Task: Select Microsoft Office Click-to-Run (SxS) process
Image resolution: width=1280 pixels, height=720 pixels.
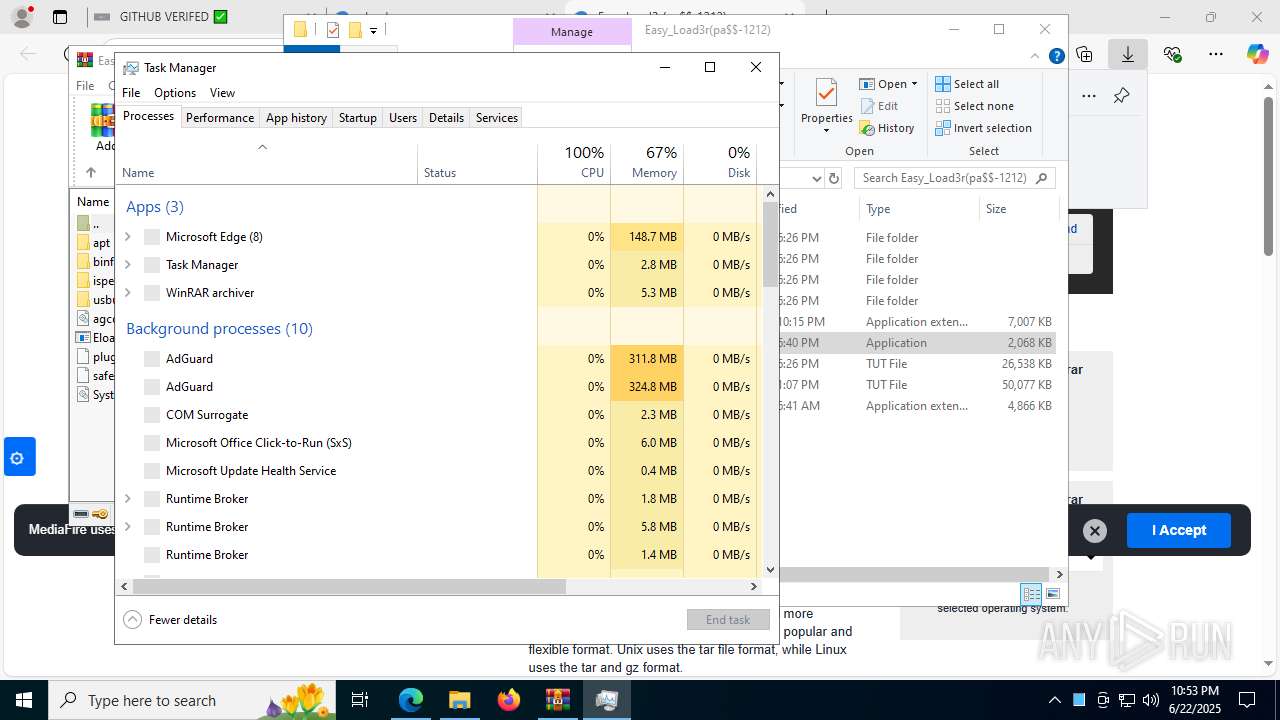Action: point(437,443)
